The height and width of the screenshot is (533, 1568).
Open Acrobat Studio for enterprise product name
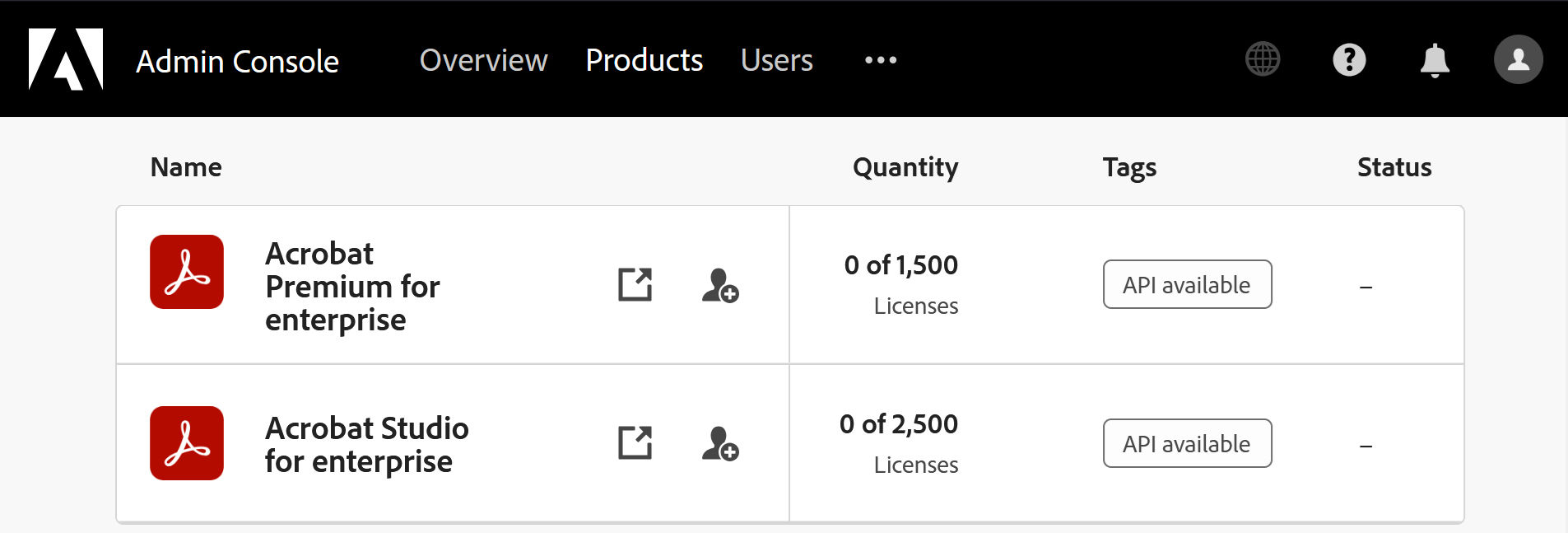367,445
